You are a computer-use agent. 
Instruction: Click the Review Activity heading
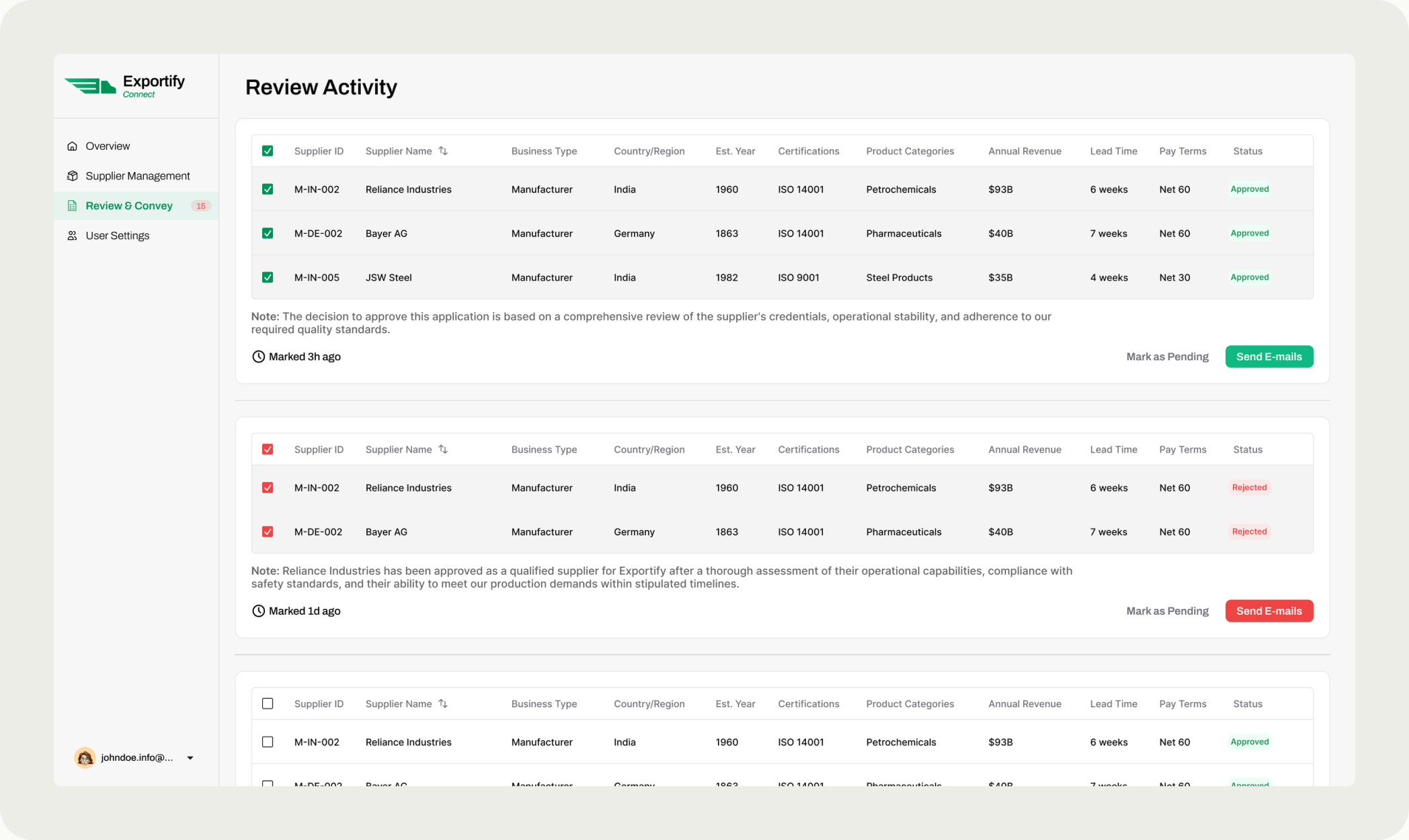click(321, 87)
